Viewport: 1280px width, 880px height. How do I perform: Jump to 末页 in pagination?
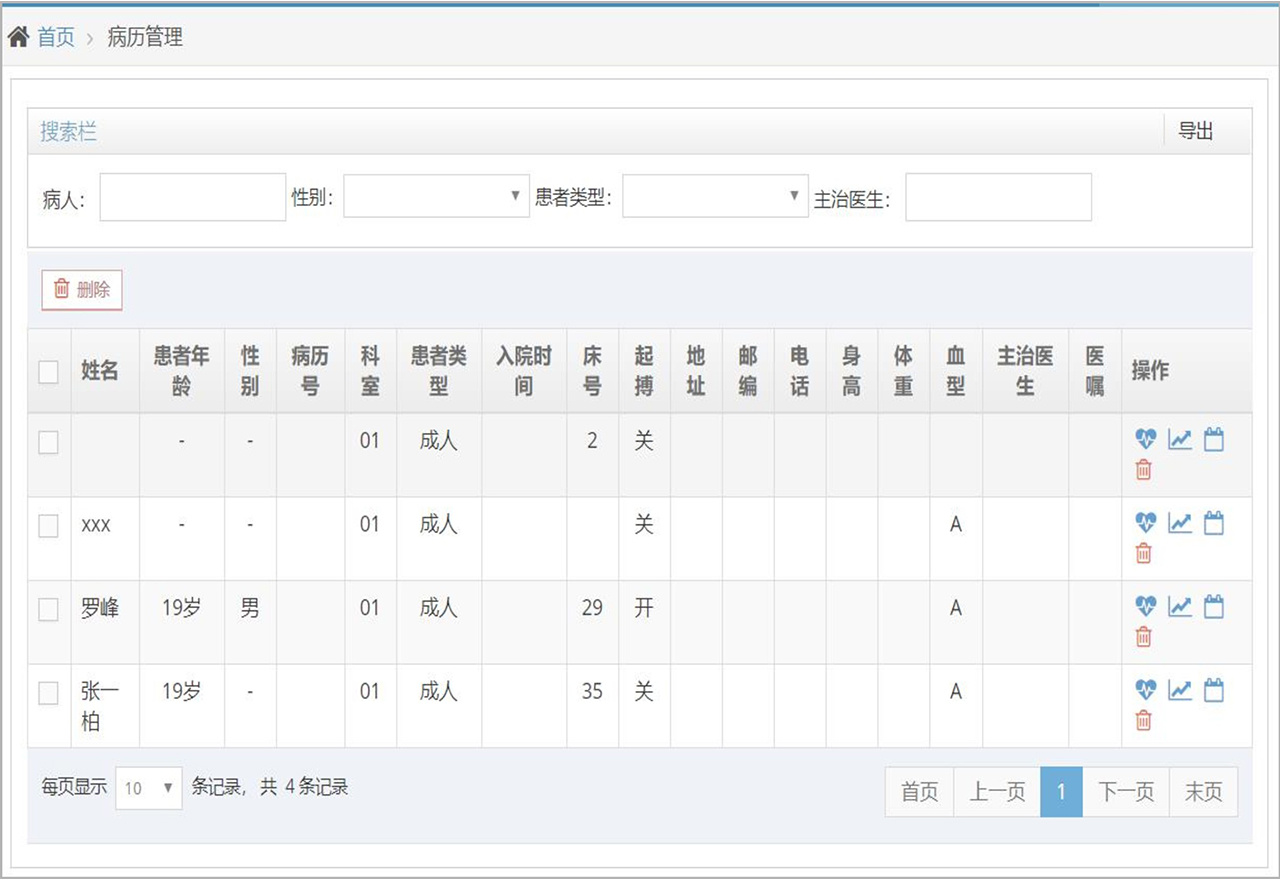tap(1203, 792)
